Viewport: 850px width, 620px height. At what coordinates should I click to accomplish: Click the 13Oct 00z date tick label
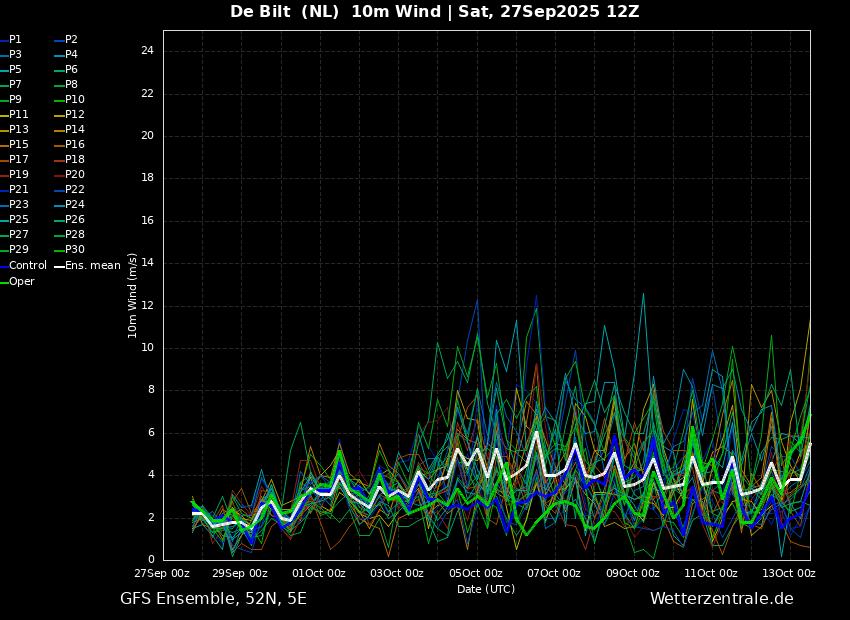789,573
